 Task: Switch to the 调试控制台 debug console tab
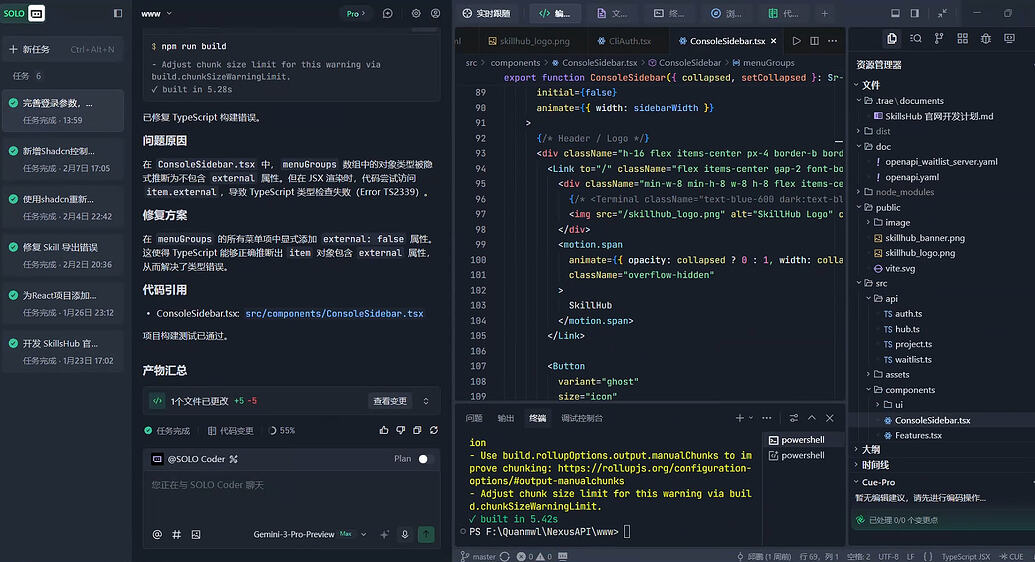pyautogui.click(x=582, y=418)
